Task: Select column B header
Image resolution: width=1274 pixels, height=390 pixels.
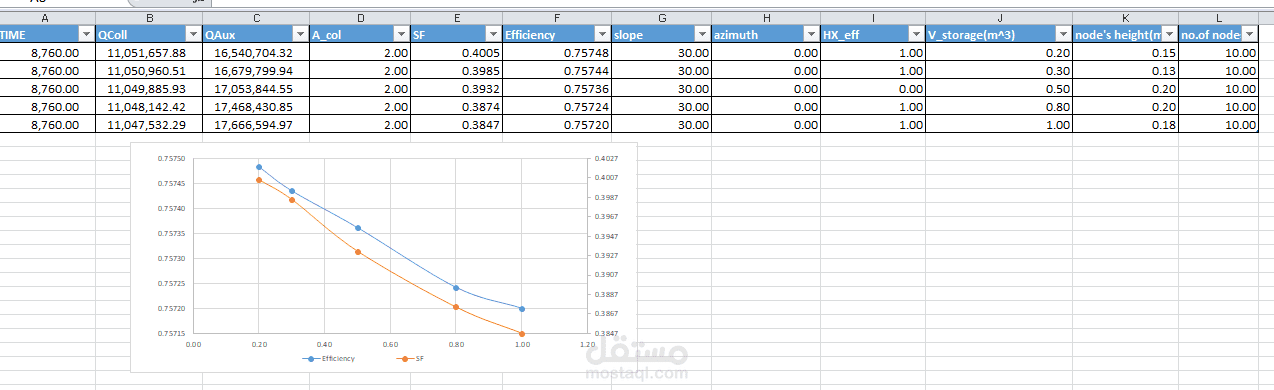Action: (149, 18)
